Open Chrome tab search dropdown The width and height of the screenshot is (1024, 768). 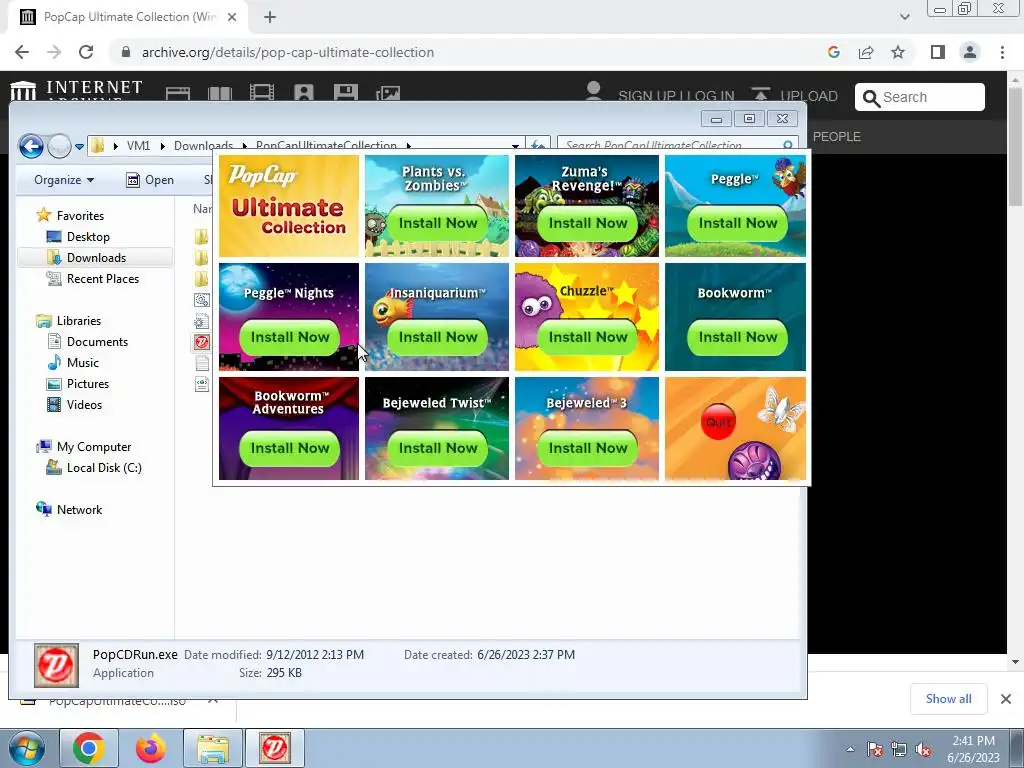click(x=904, y=17)
